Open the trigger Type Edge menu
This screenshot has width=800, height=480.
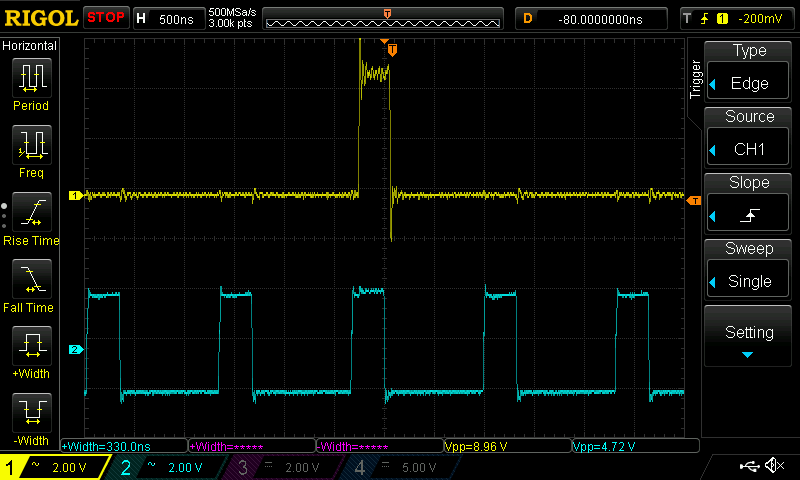coord(749,69)
